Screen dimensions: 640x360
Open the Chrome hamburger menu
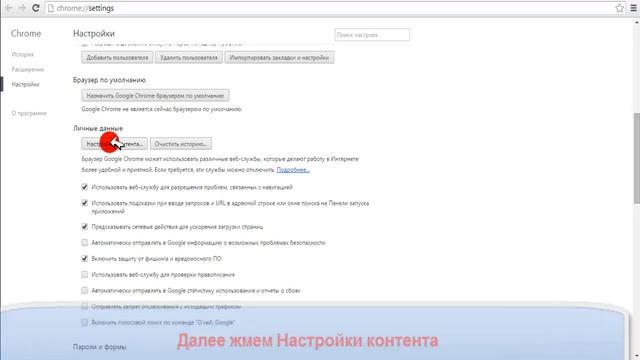click(634, 8)
